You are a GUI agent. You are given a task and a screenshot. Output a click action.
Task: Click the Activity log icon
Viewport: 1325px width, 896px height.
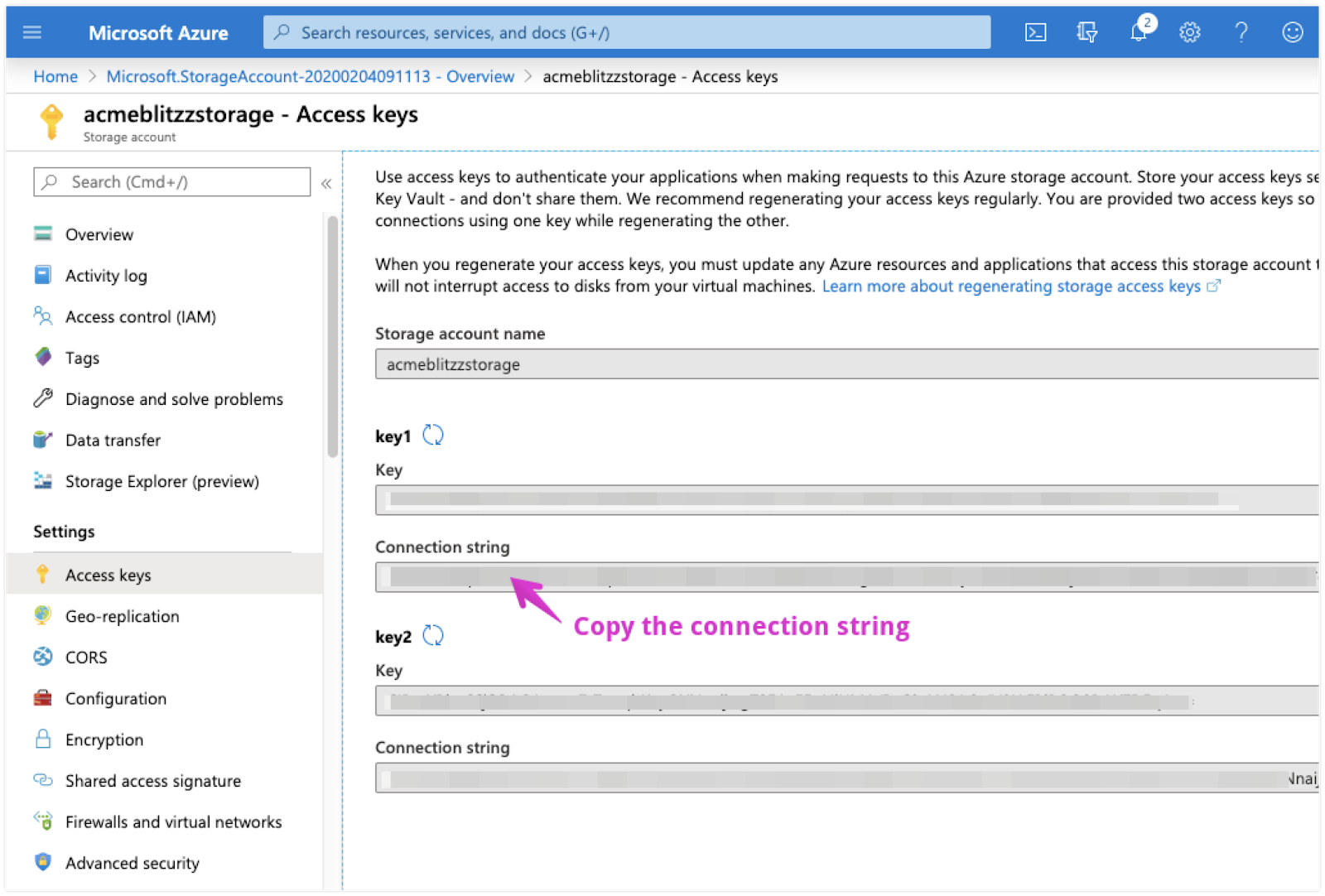pyautogui.click(x=43, y=275)
